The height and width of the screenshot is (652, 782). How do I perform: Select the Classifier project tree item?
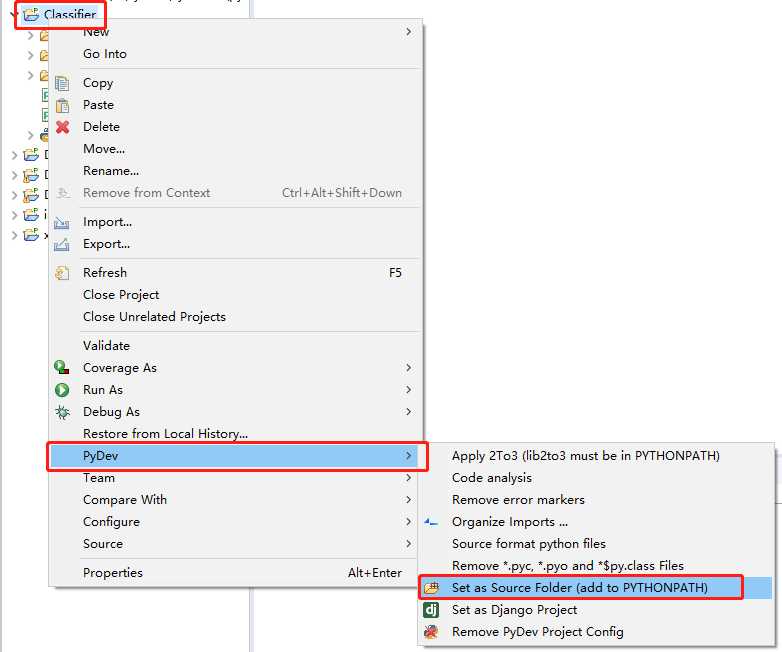70,14
